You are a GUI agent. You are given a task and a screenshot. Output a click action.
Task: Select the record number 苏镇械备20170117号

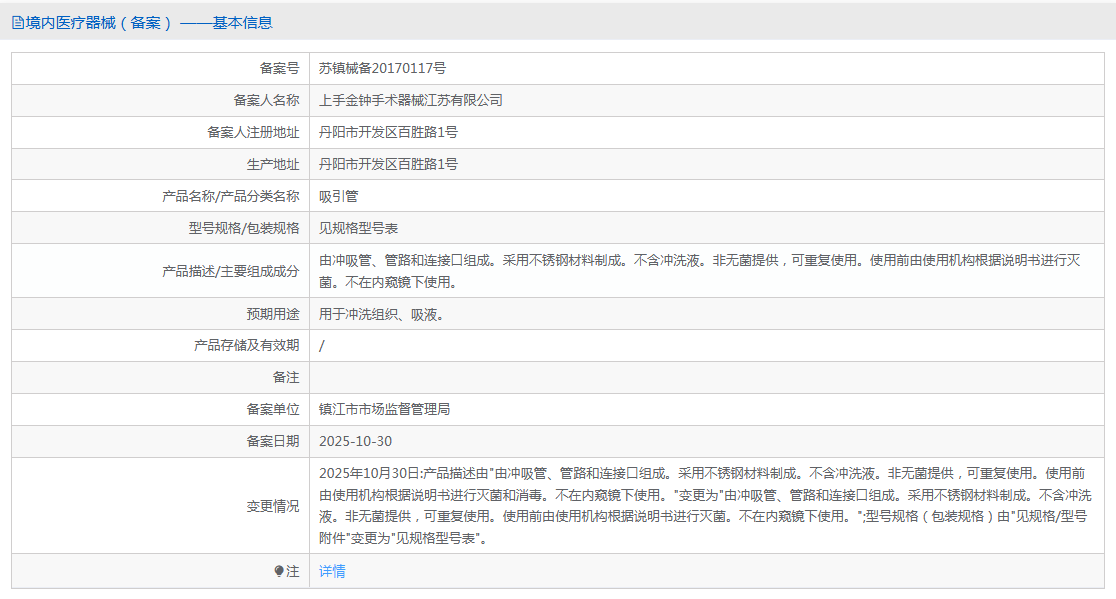tap(382, 68)
